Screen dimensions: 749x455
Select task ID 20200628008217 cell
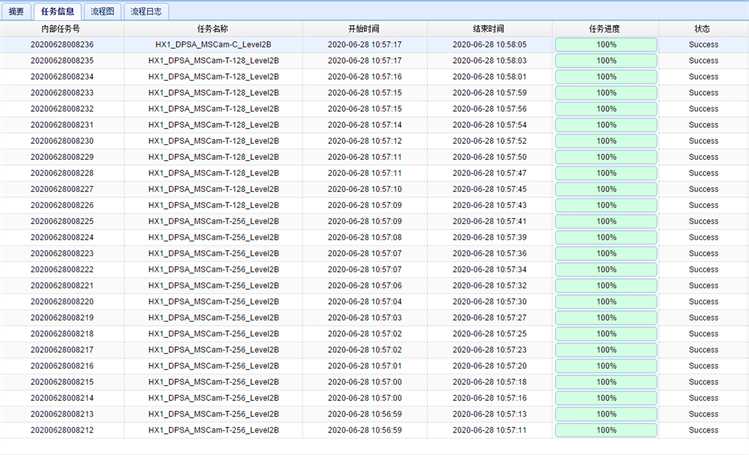62,350
